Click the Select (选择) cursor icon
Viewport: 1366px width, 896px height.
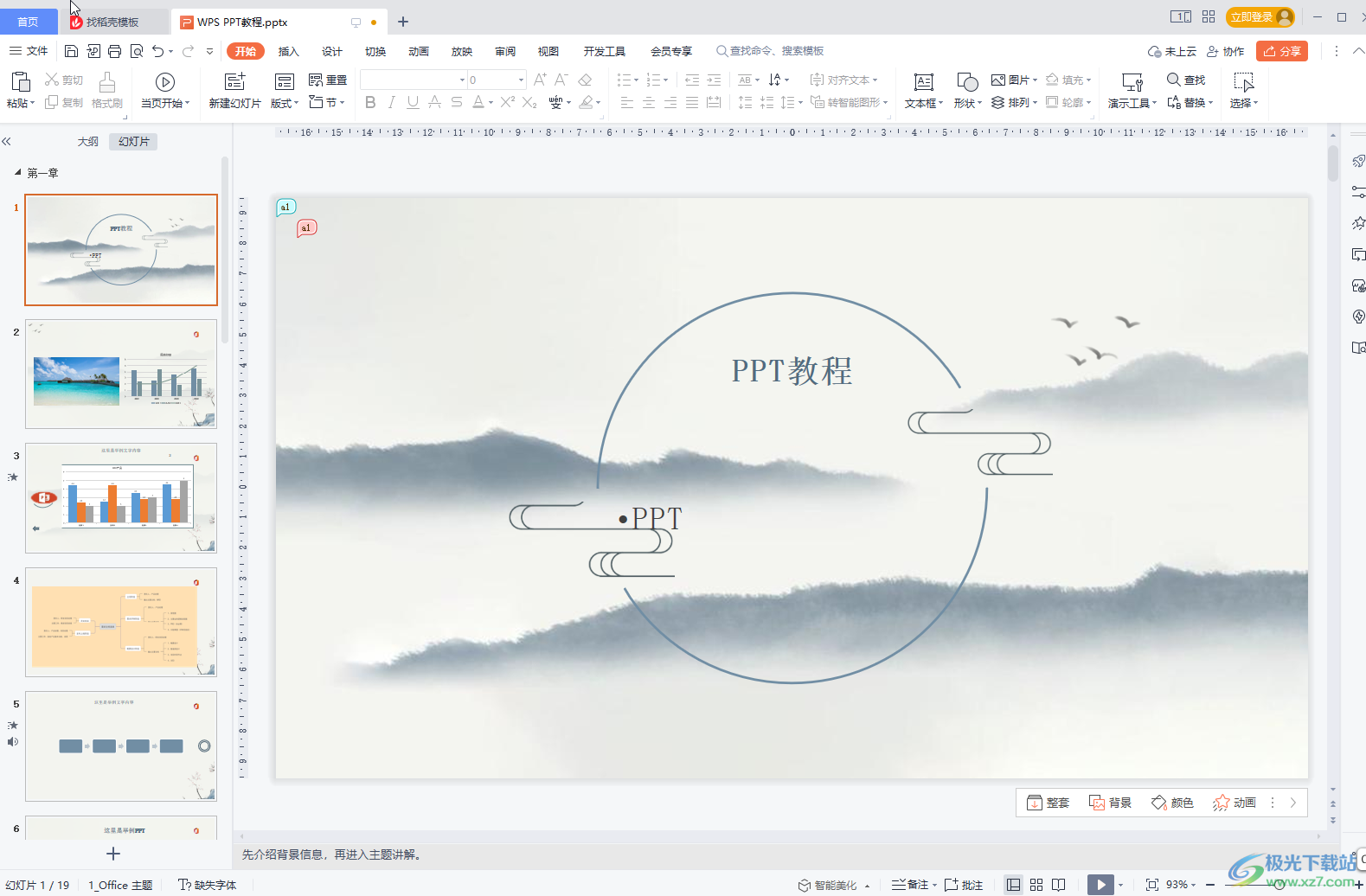click(x=1244, y=82)
